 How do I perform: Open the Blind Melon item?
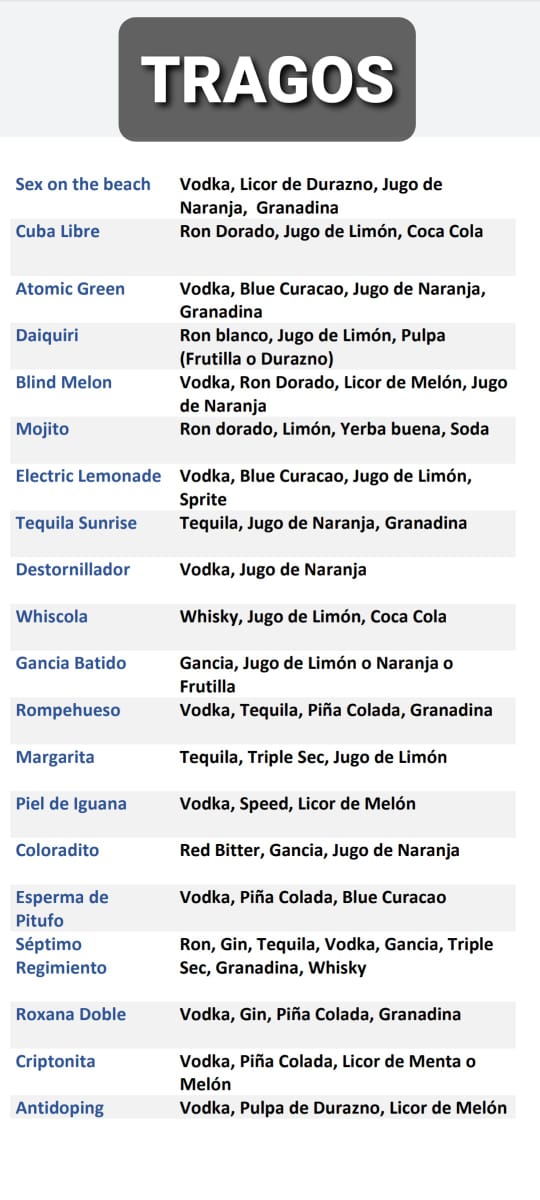(64, 382)
